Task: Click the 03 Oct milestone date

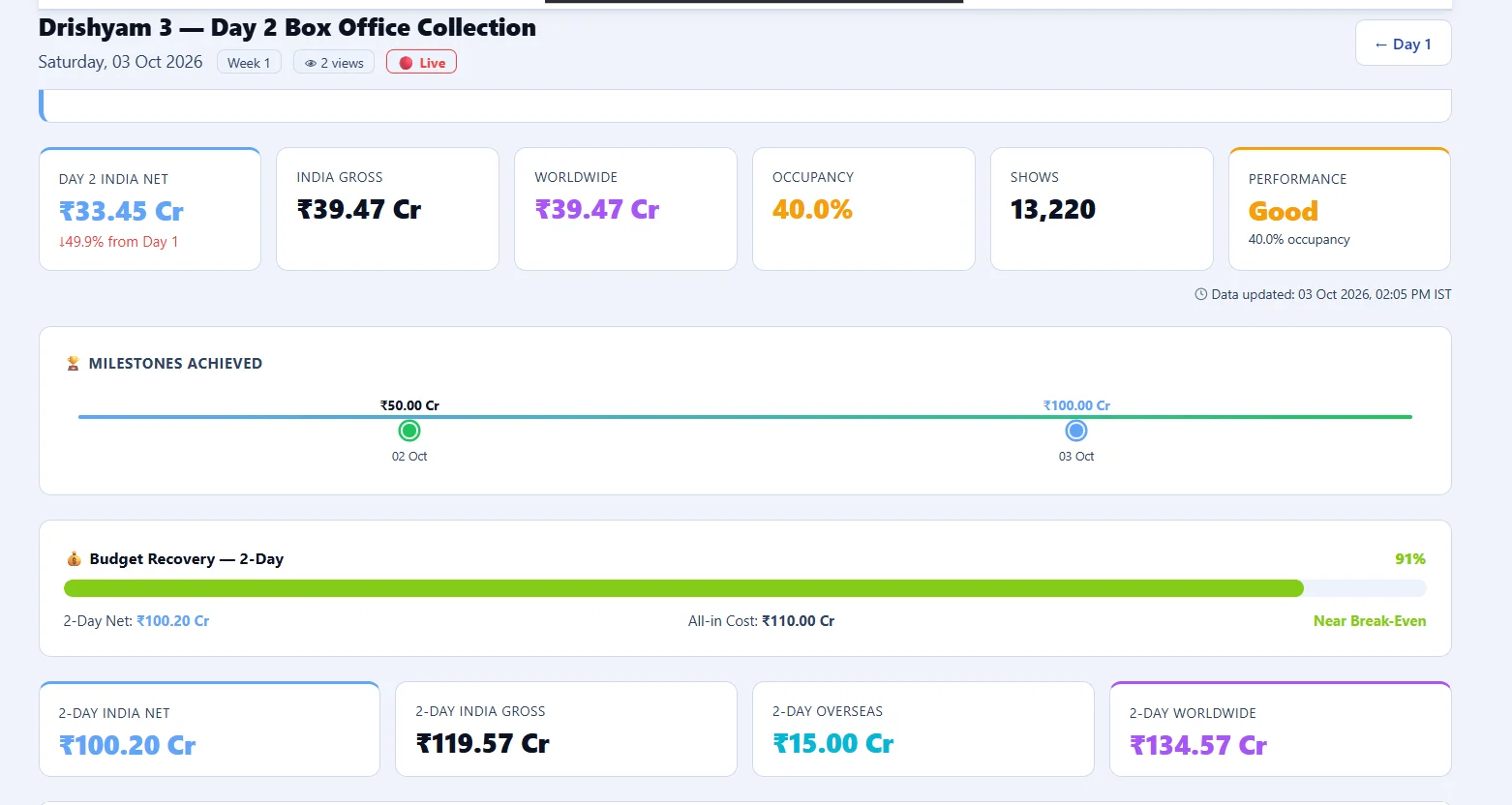Action: 1076,457
